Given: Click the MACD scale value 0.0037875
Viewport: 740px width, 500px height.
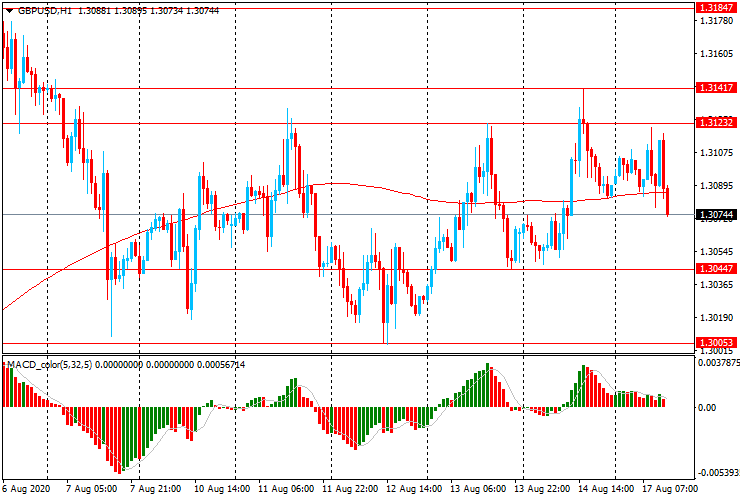Looking at the screenshot, I should click(718, 364).
